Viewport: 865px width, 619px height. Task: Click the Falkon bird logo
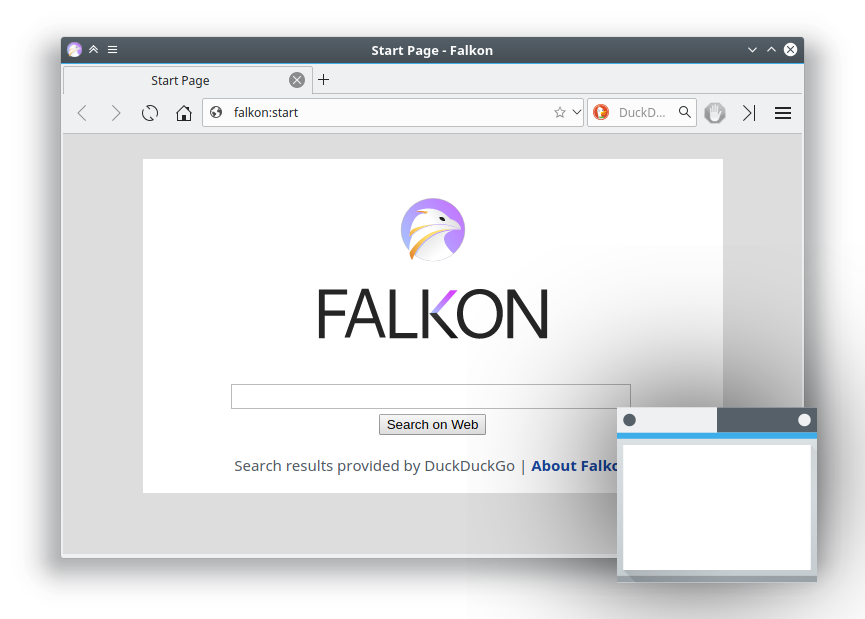click(433, 230)
